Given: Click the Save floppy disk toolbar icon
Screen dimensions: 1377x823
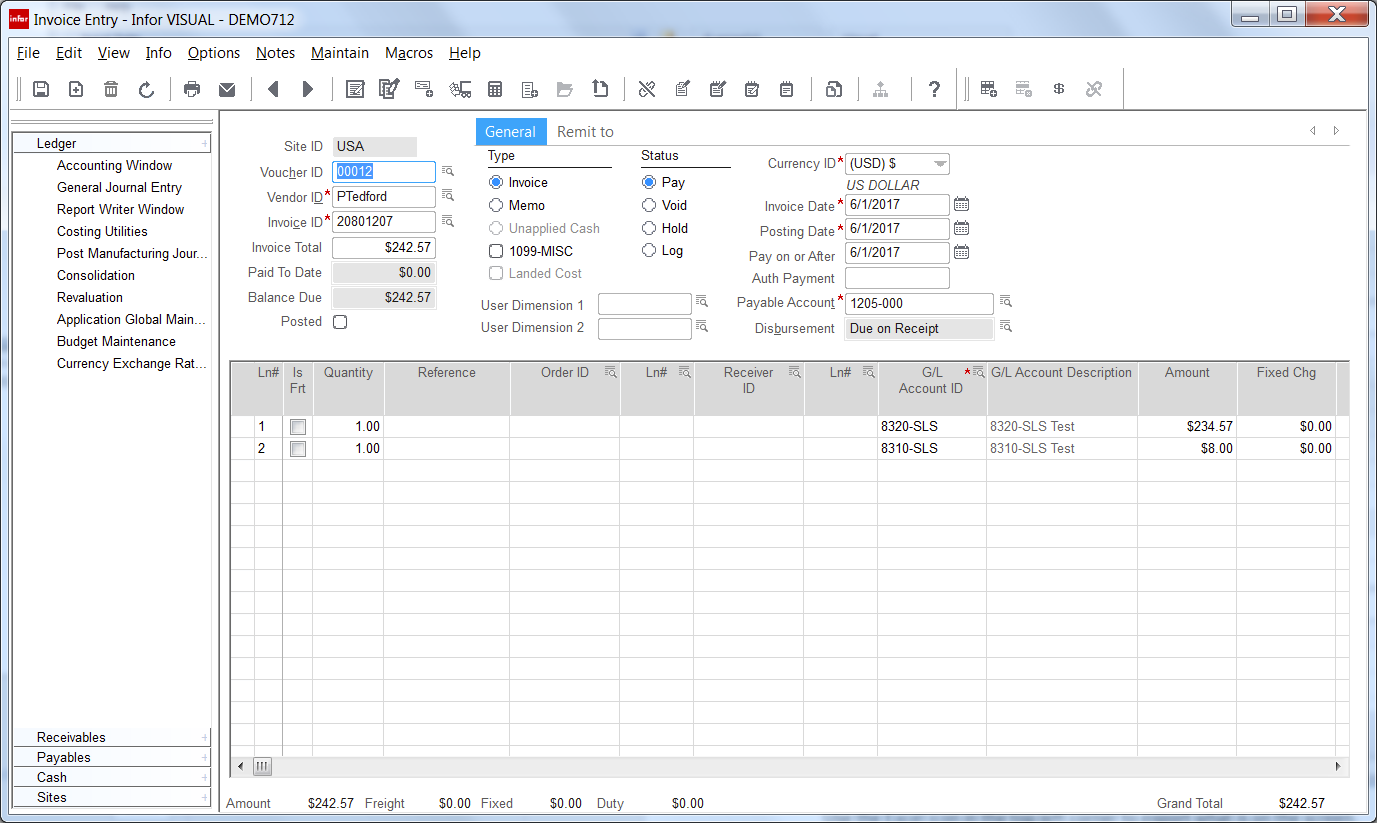Looking at the screenshot, I should [41, 89].
